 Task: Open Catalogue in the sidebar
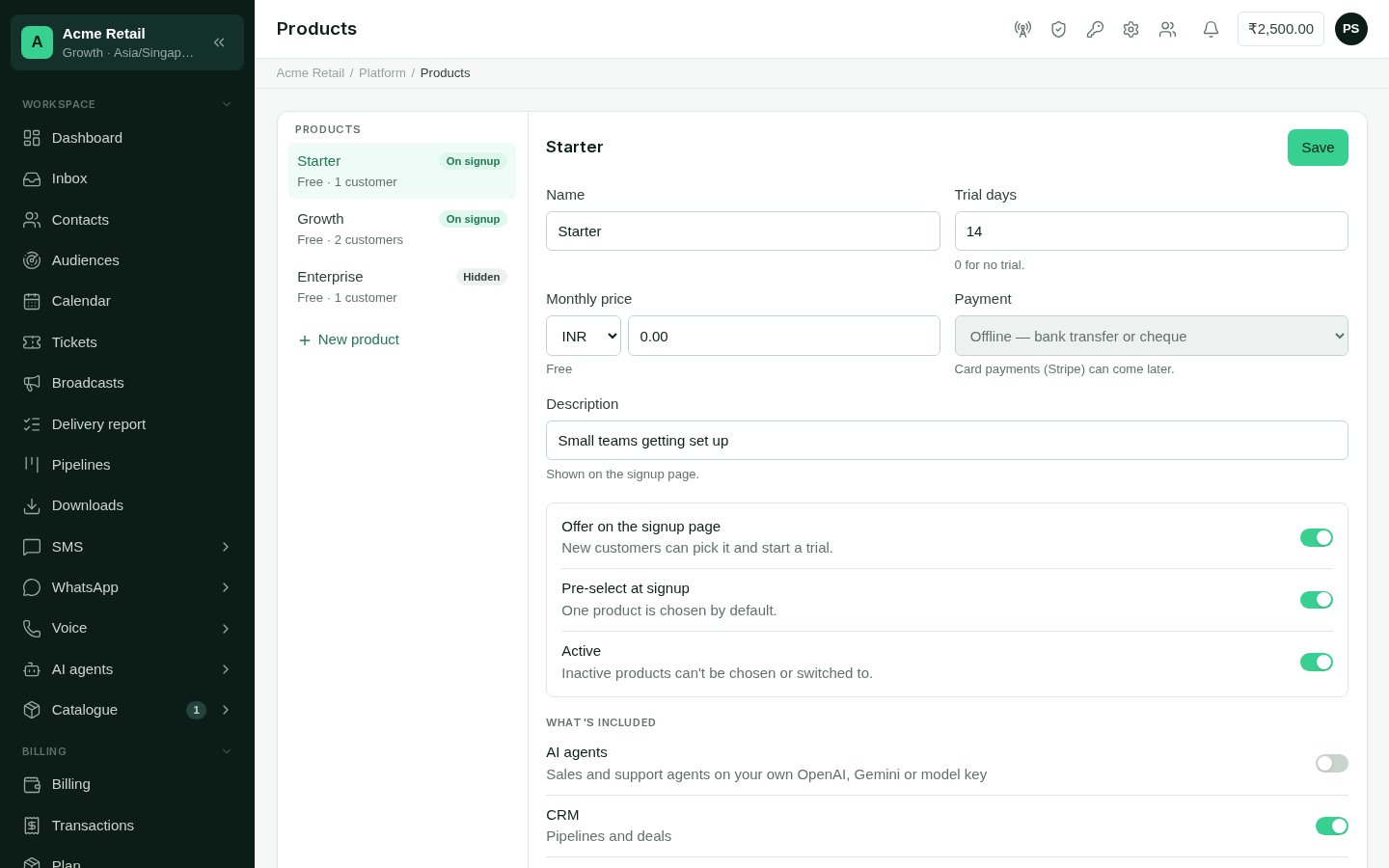(127, 710)
